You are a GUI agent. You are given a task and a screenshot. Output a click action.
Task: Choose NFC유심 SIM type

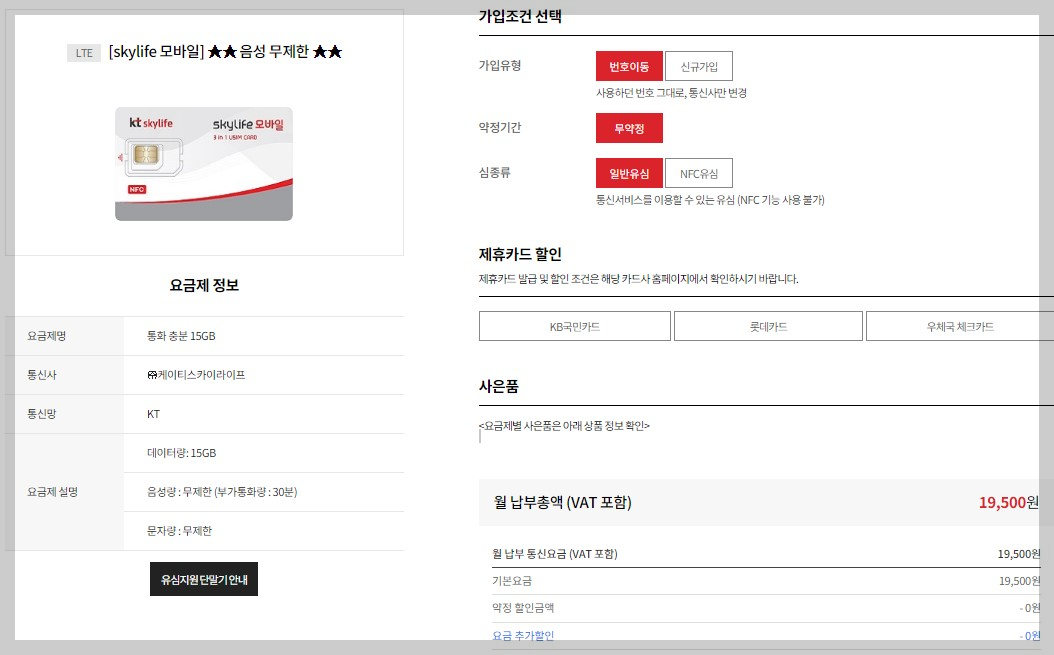click(699, 173)
